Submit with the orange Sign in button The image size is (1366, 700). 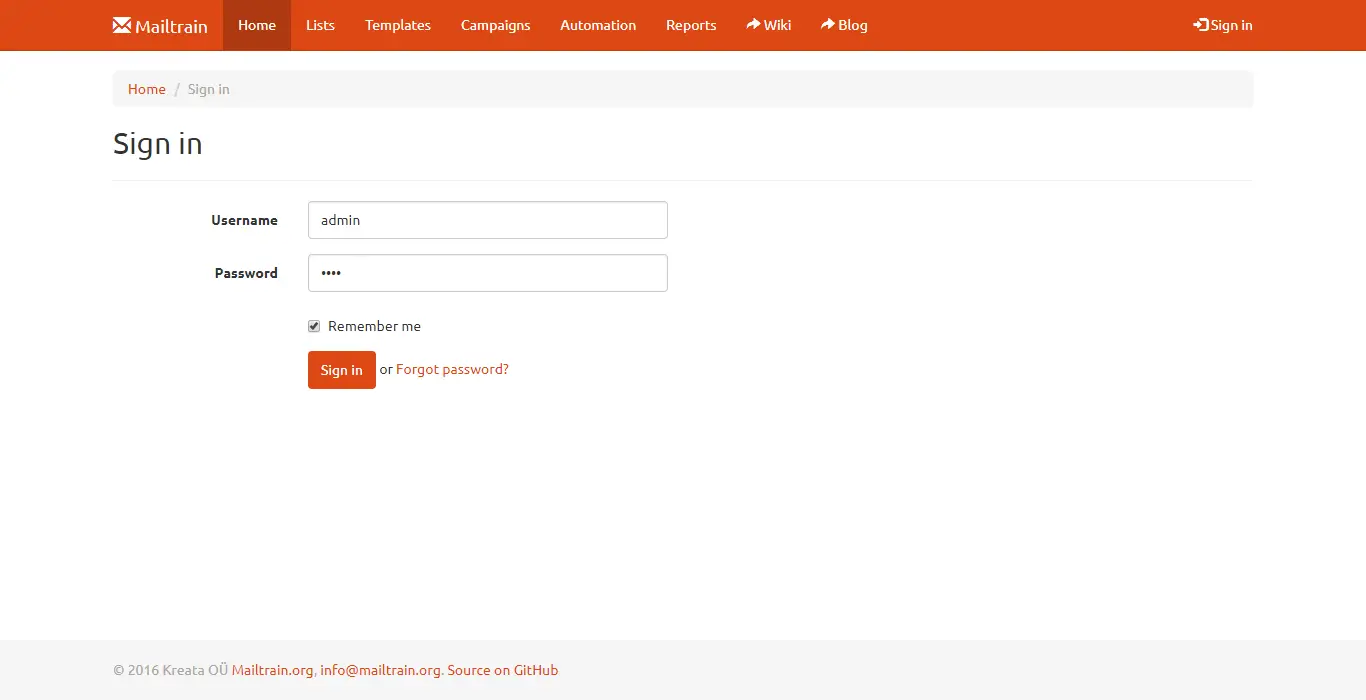click(x=342, y=370)
